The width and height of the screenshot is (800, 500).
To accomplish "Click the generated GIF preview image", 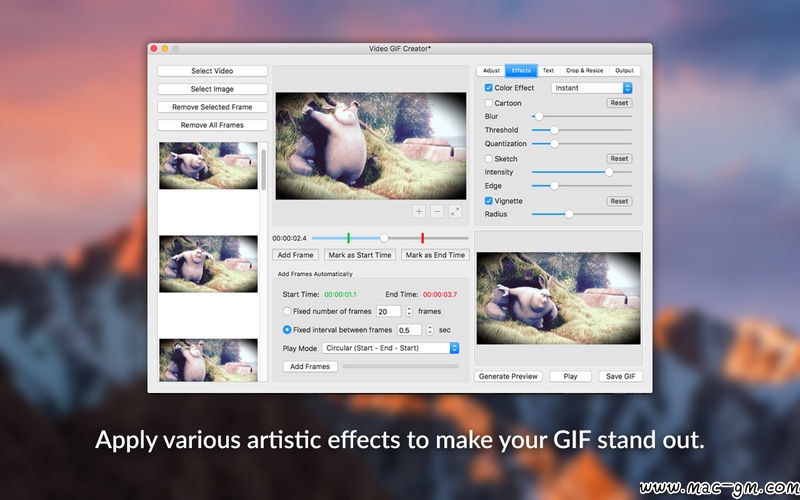I will pos(558,298).
